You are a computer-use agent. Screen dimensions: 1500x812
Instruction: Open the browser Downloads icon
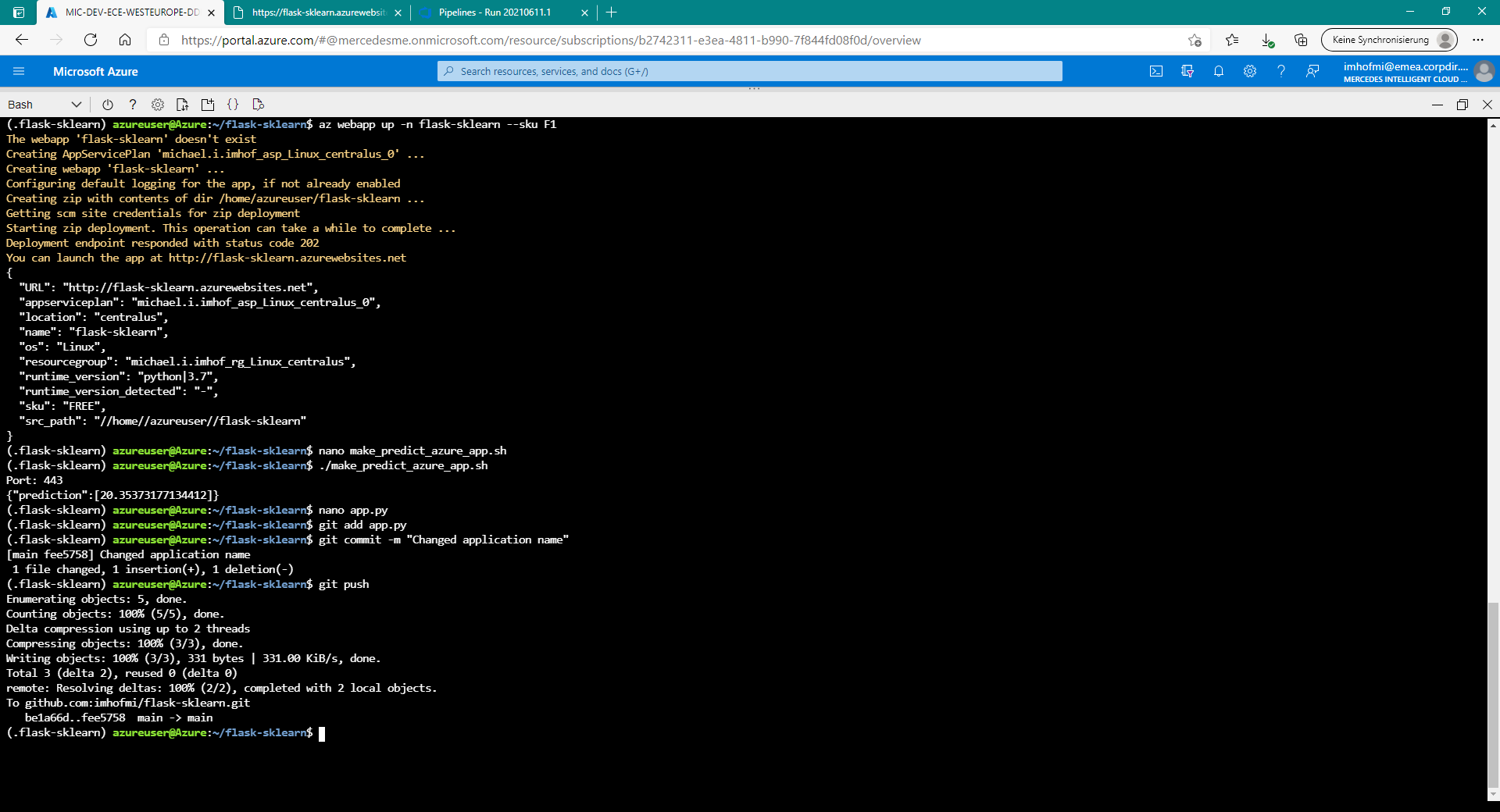[x=1266, y=40]
